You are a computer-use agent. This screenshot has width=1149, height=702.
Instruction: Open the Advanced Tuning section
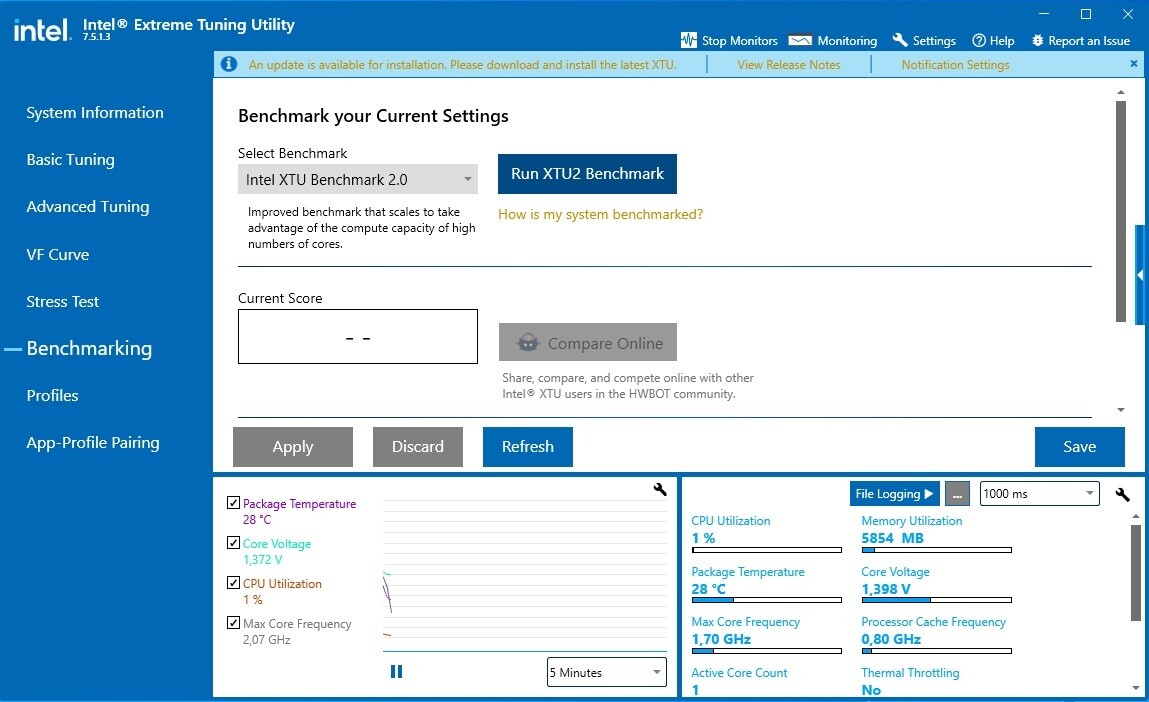pyautogui.click(x=88, y=207)
